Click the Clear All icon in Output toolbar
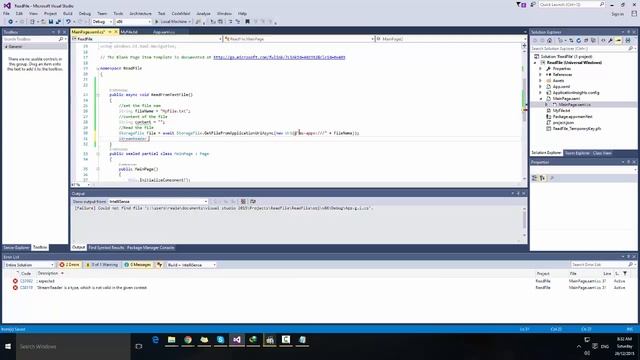The width and height of the screenshot is (640, 360). (x=243, y=201)
